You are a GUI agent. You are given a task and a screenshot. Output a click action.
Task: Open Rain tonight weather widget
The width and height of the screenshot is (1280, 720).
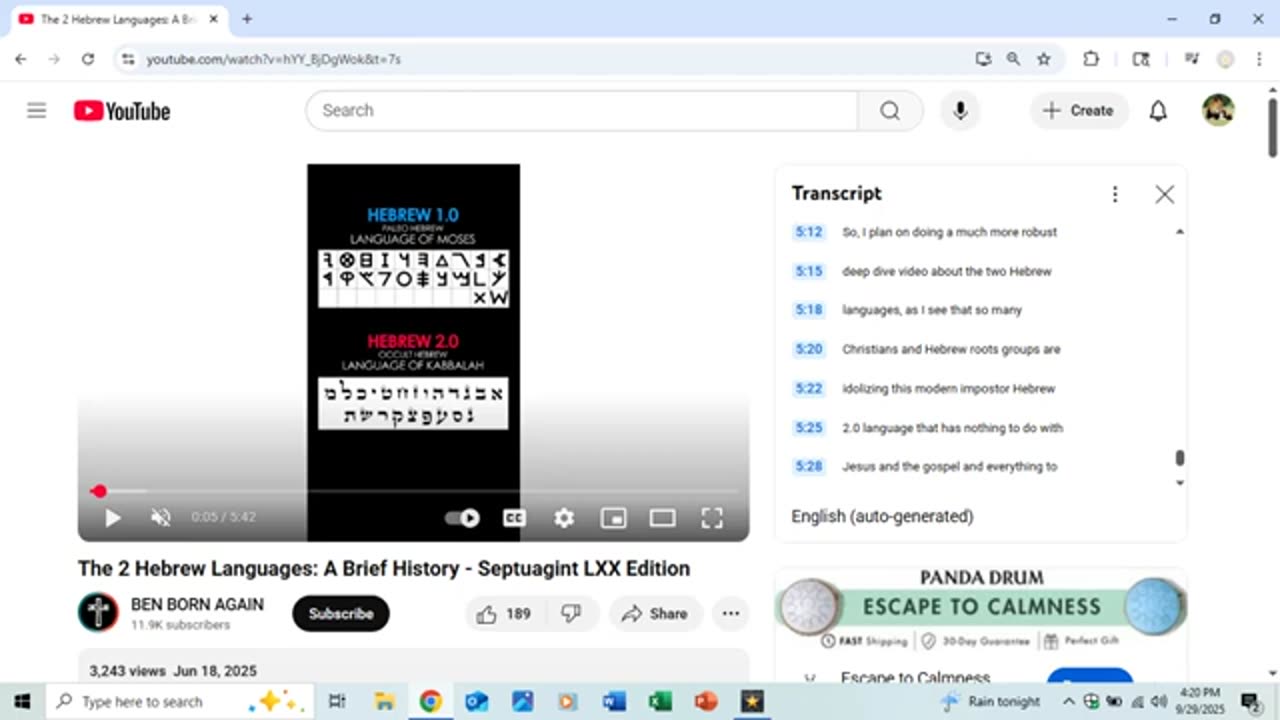(991, 701)
